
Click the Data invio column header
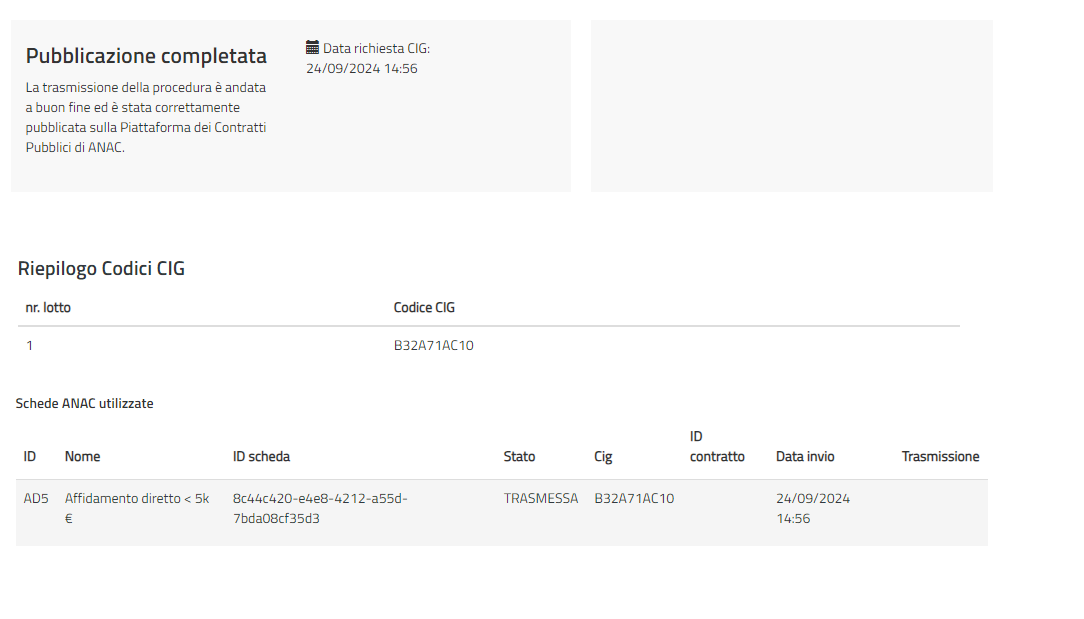[x=805, y=456]
